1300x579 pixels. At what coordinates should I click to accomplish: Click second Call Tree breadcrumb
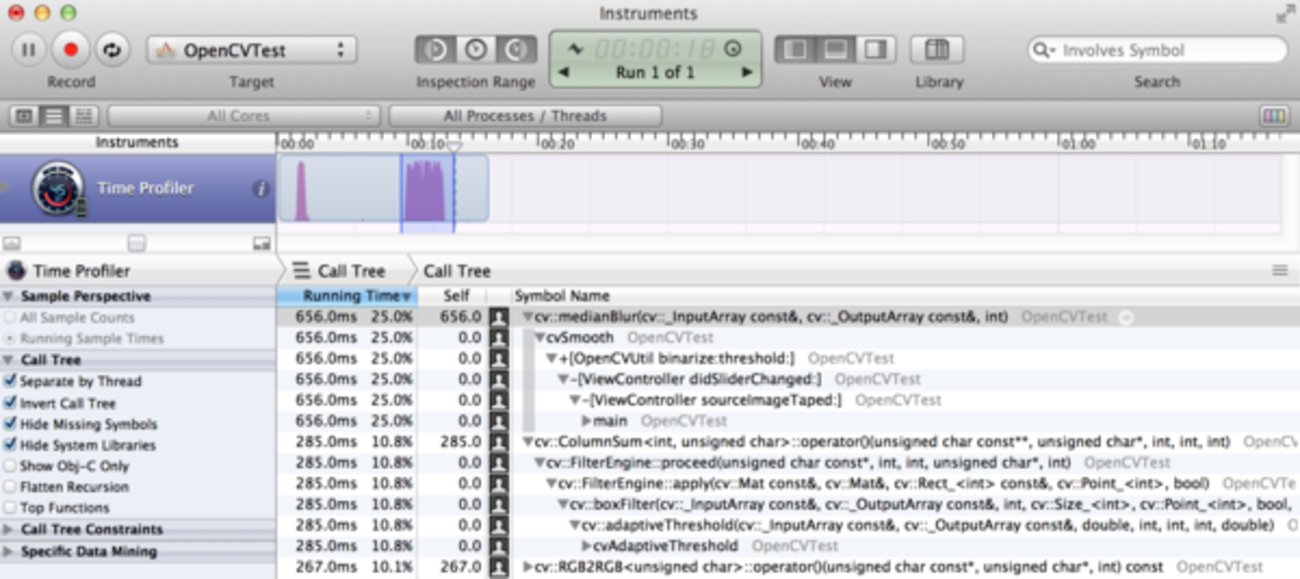457,271
